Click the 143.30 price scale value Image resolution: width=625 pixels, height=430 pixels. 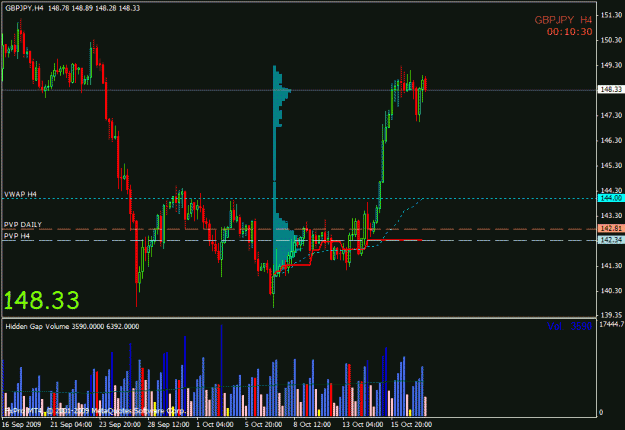click(x=611, y=216)
